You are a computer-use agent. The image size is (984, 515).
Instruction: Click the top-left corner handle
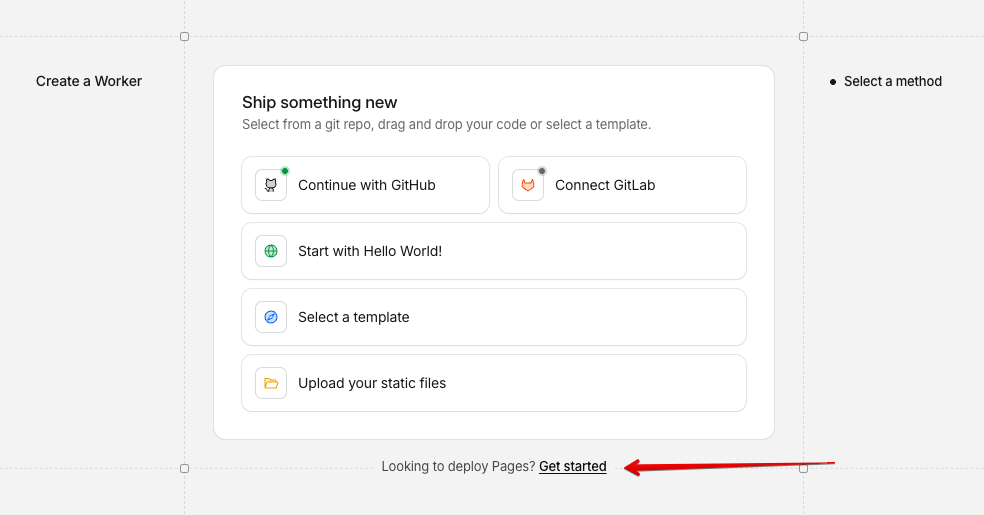[x=184, y=36]
